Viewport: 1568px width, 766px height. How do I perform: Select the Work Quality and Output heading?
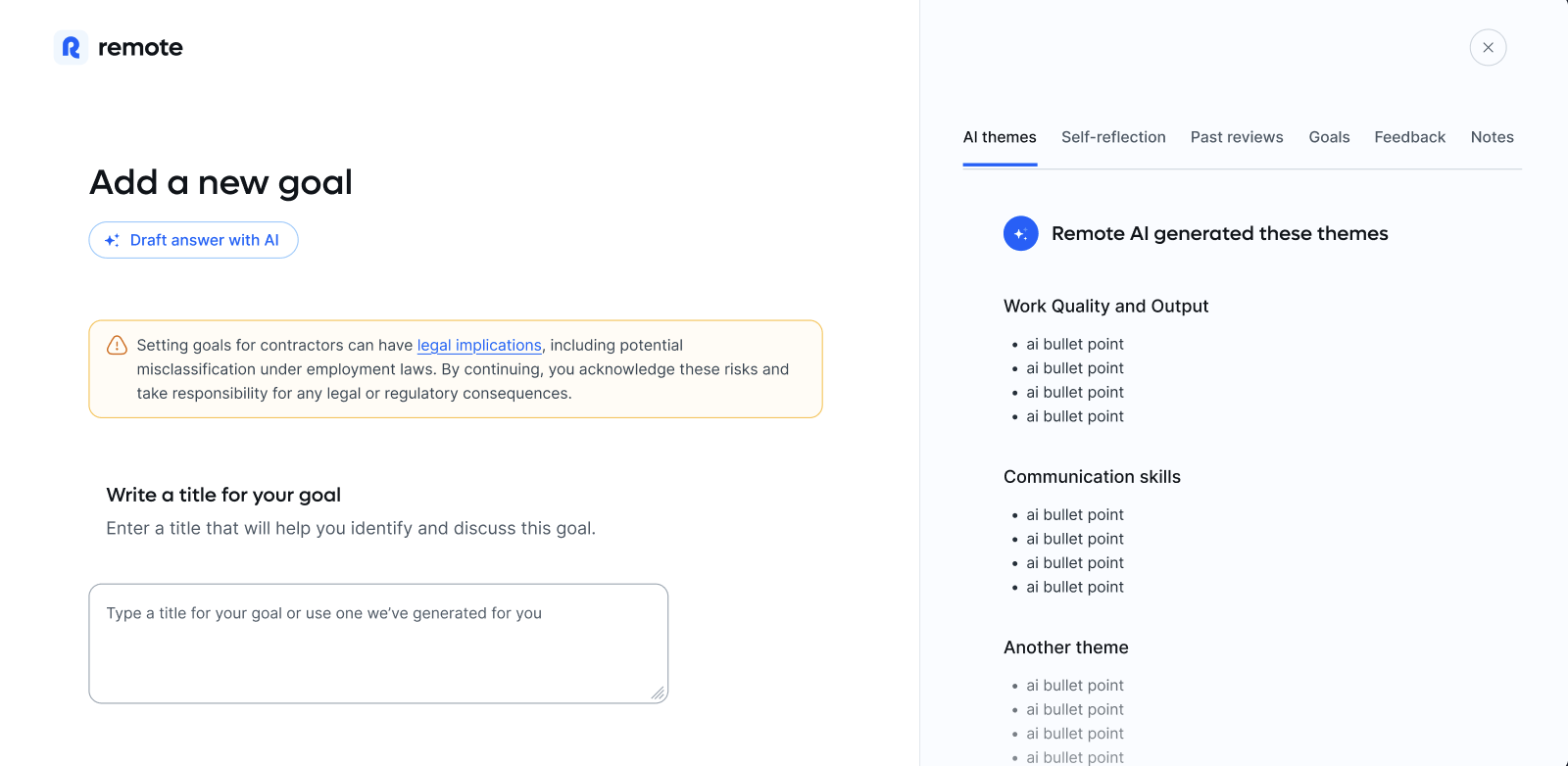(x=1105, y=306)
